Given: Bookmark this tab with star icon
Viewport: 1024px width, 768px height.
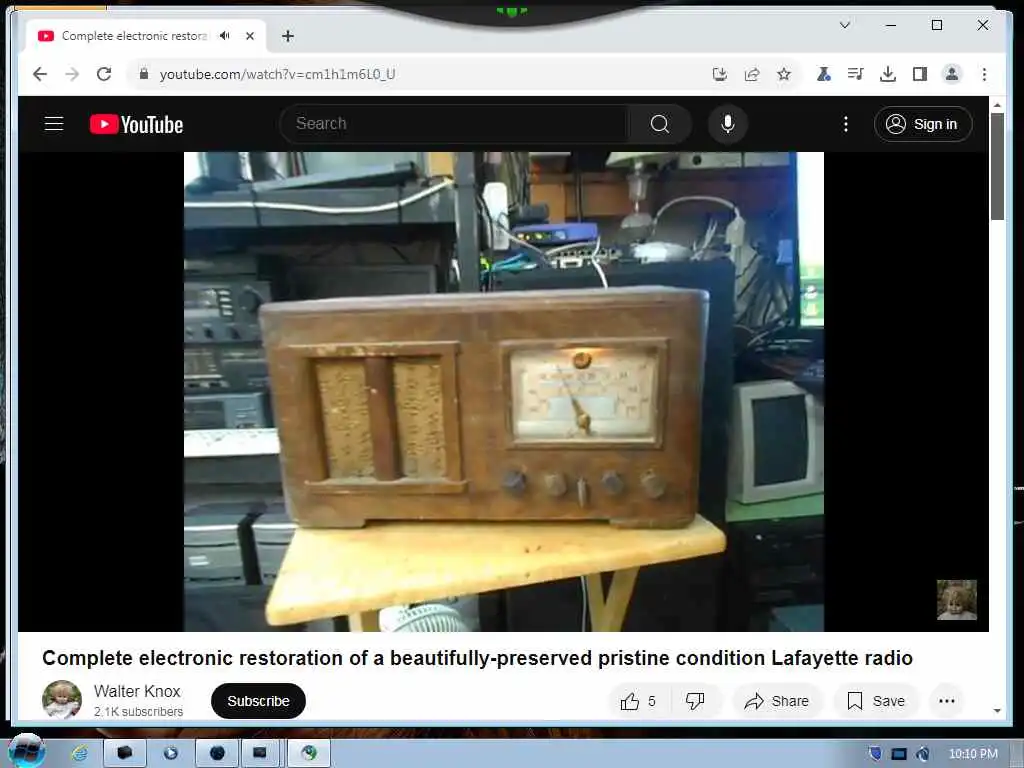Looking at the screenshot, I should click(784, 74).
